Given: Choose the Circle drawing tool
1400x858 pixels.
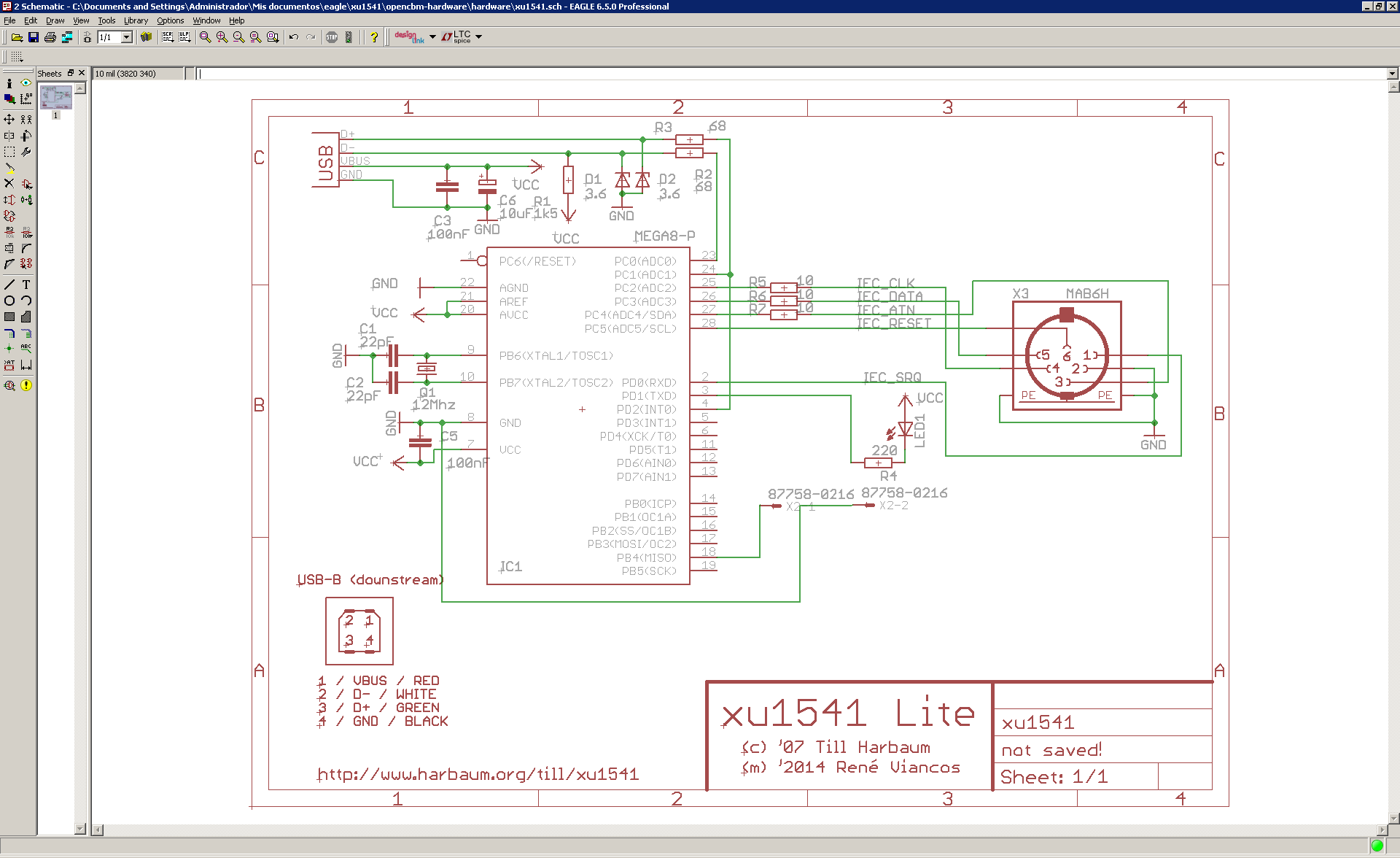Looking at the screenshot, I should [x=9, y=301].
